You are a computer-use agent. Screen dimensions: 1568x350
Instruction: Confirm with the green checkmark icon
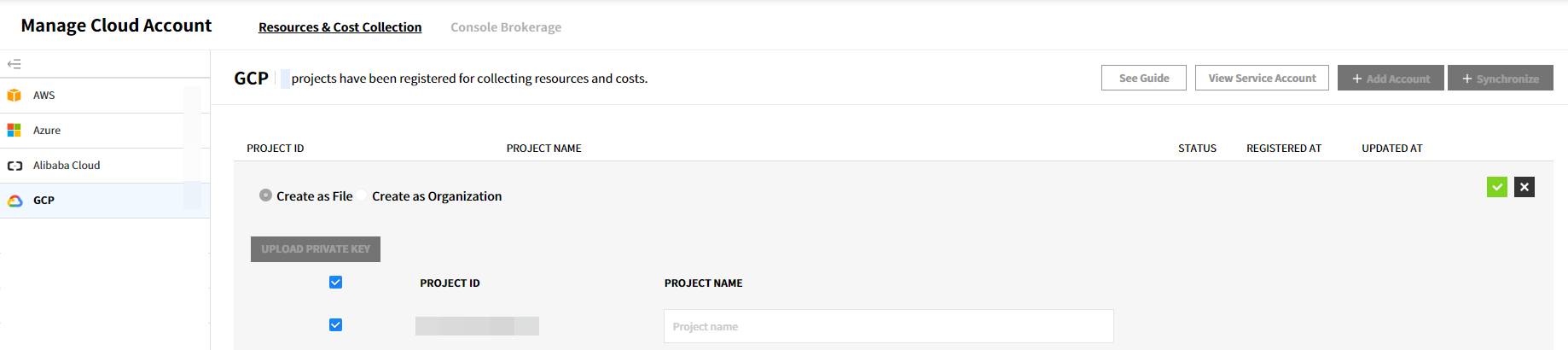tap(1496, 187)
